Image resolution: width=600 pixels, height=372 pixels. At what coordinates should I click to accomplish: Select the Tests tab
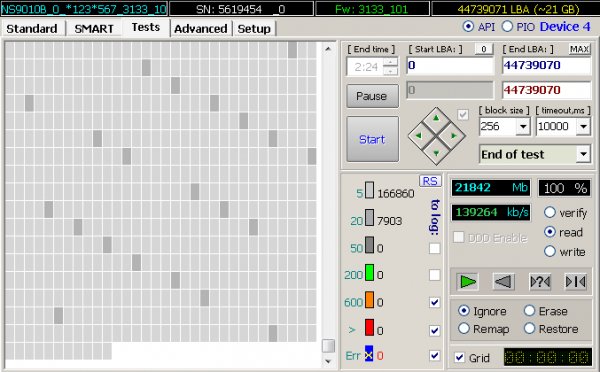tap(146, 28)
